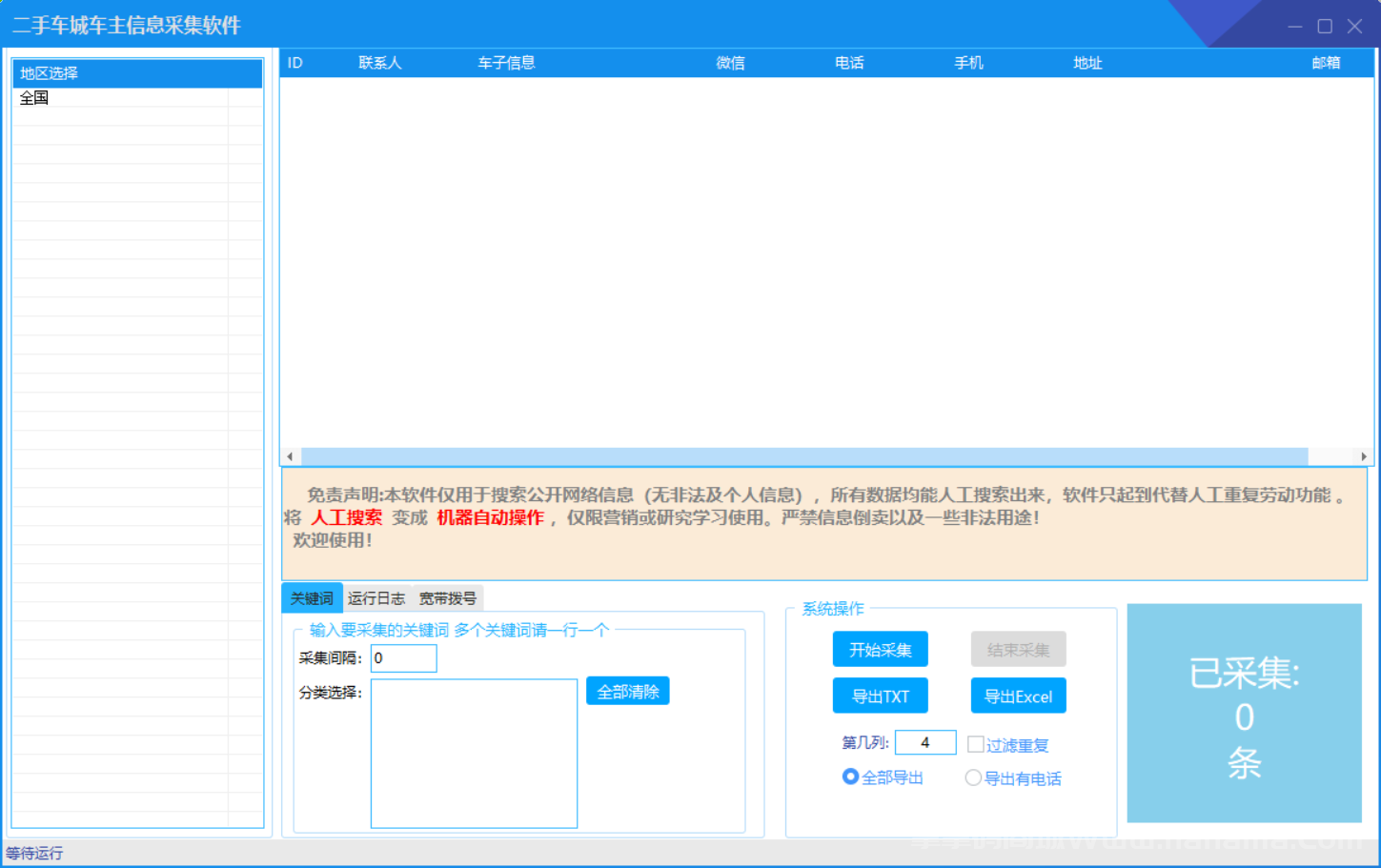Click inside the 采集间隔 input field
This screenshot has height=868, width=1381.
402,657
